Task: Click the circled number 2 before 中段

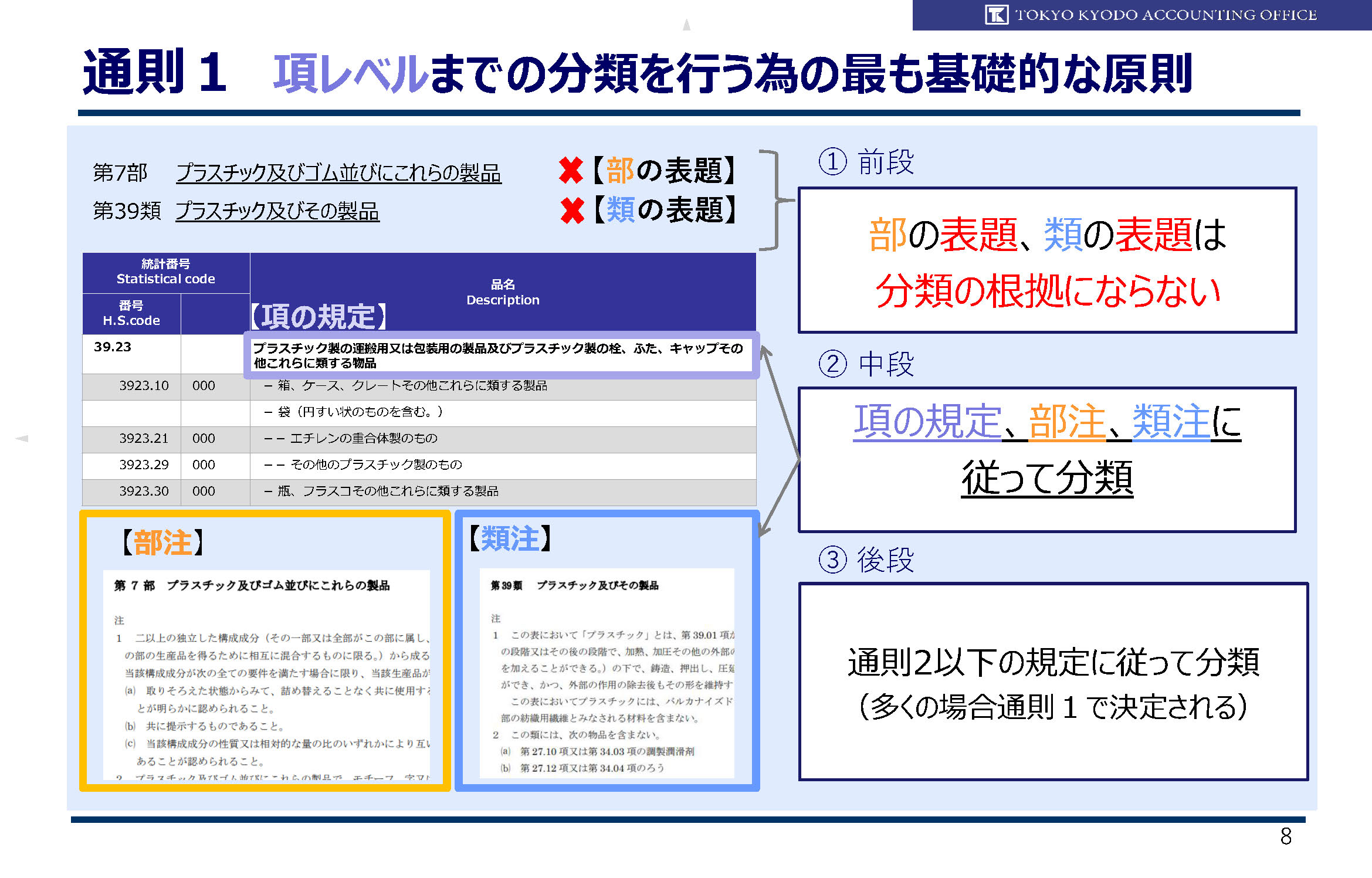Action: pos(832,364)
